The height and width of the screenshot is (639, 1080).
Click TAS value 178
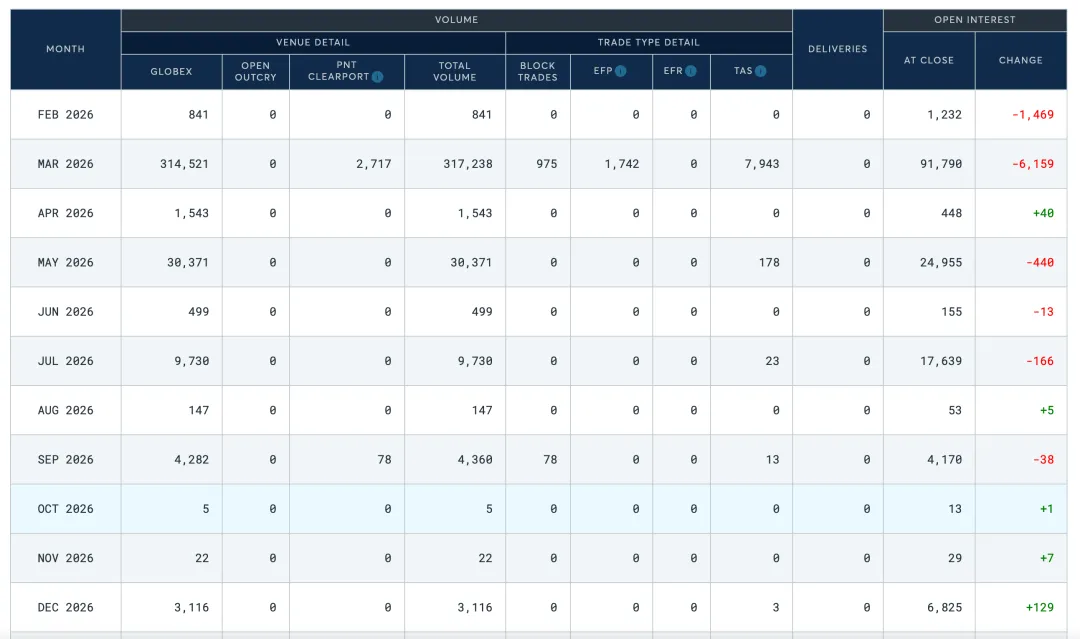769,262
